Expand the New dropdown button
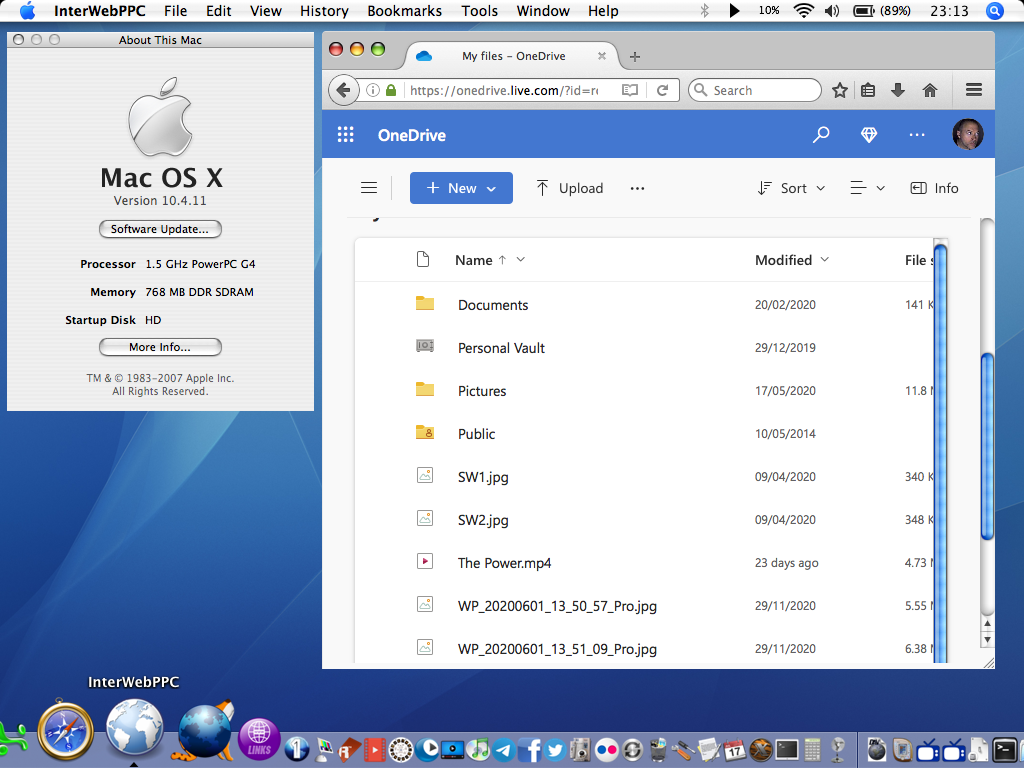 coord(461,188)
